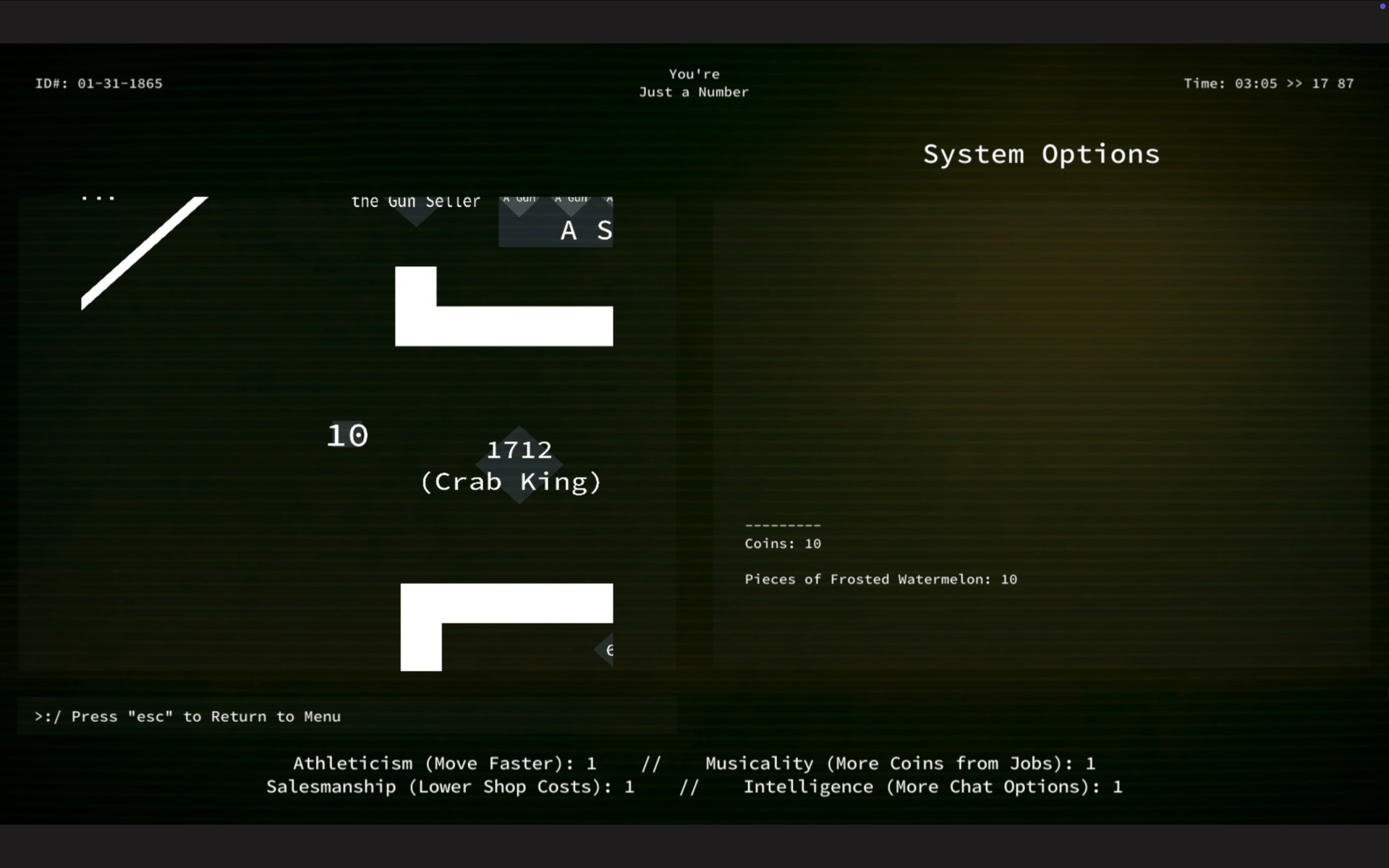Click 'the Gun Seller' name label
Screen dimensions: 1389x868
[x=416, y=202]
